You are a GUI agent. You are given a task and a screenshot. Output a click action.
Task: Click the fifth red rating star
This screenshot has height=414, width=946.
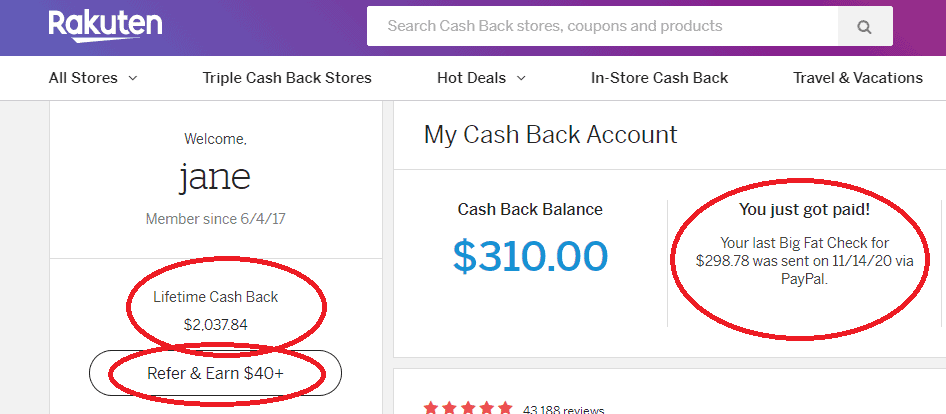pyautogui.click(x=505, y=408)
